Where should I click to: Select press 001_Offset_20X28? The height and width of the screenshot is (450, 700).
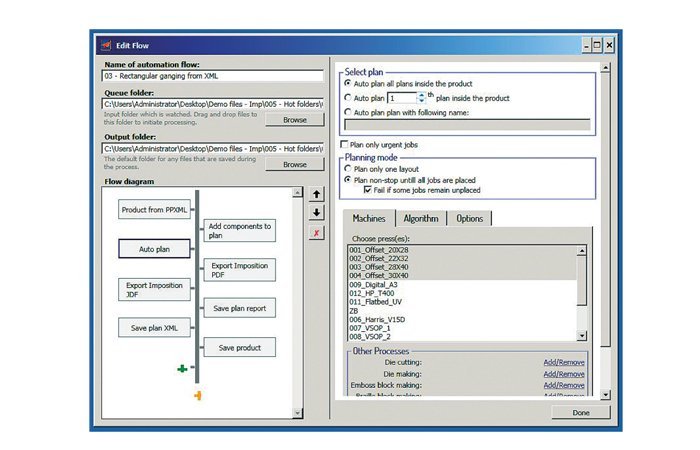(462, 250)
